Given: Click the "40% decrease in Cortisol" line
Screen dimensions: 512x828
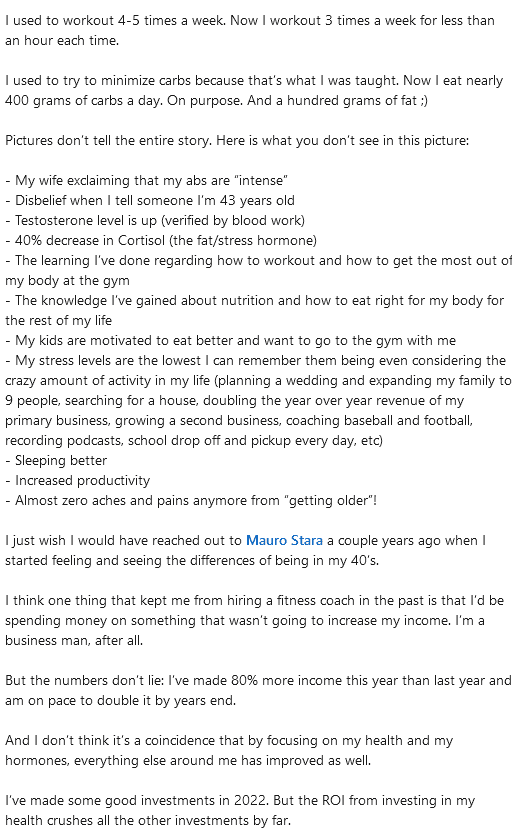Looking at the screenshot, I should coord(161,241).
